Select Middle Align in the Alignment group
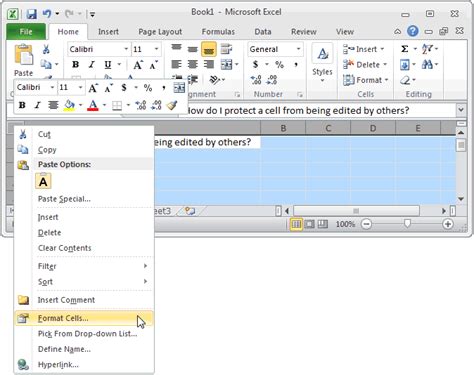The height and width of the screenshot is (375, 474). [x=193, y=49]
